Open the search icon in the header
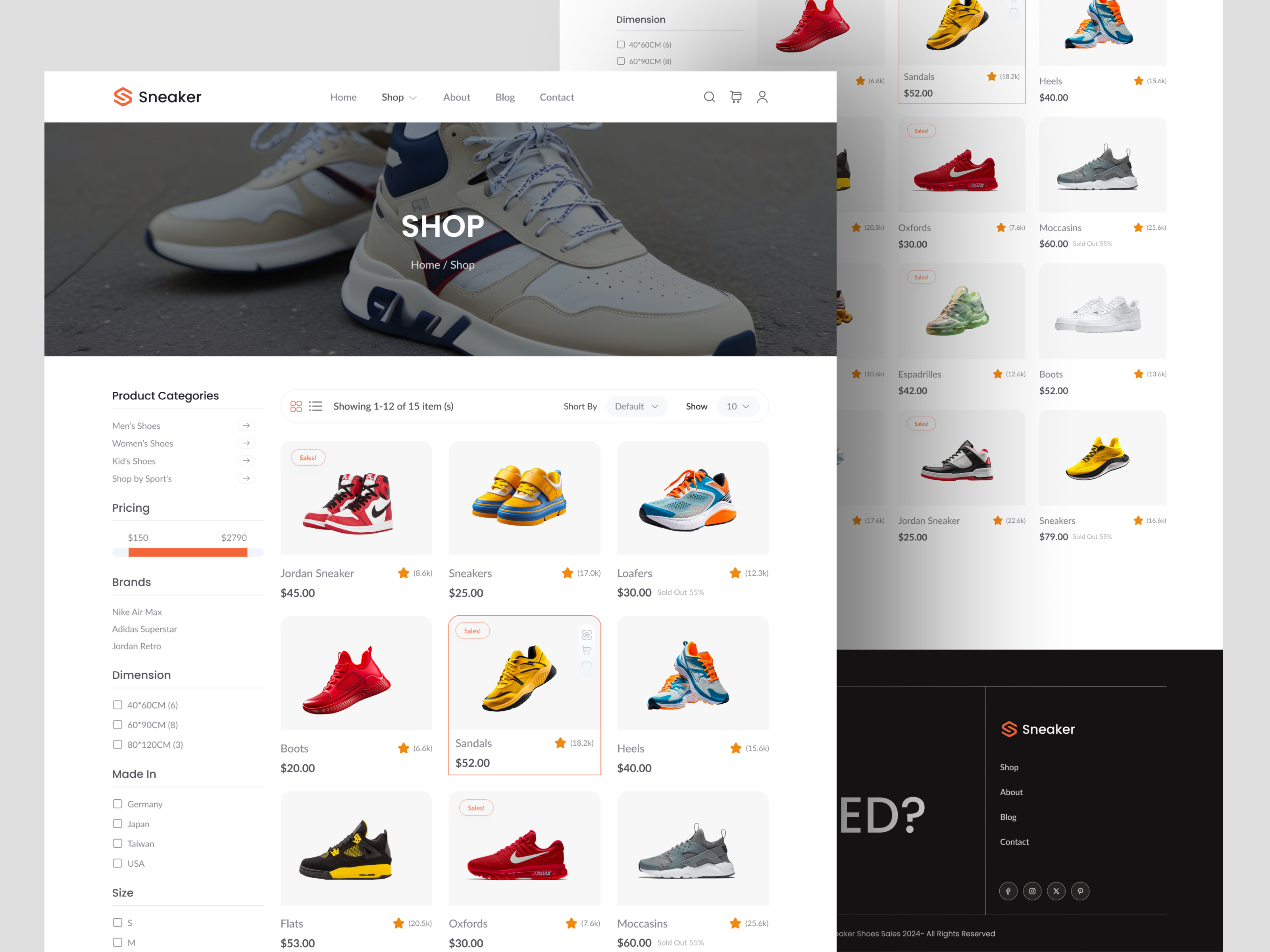 709,97
